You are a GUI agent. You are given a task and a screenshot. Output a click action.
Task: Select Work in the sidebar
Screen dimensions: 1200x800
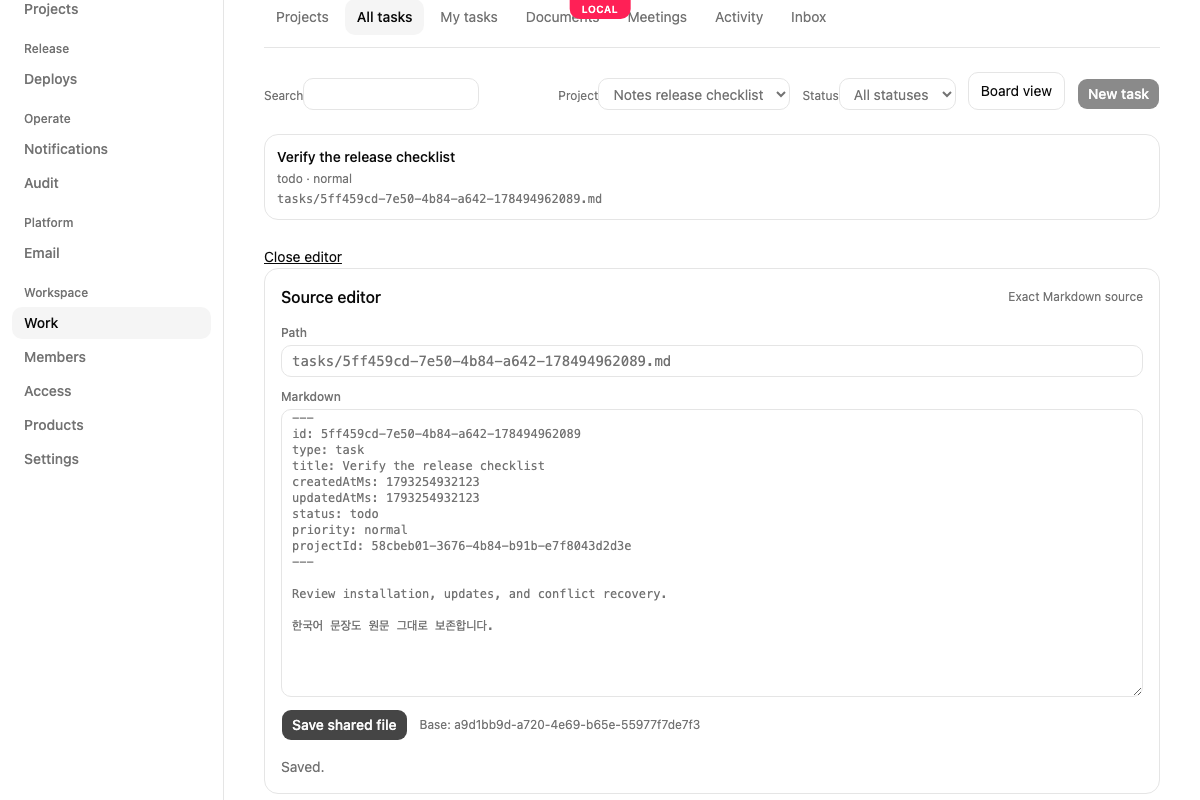point(111,323)
